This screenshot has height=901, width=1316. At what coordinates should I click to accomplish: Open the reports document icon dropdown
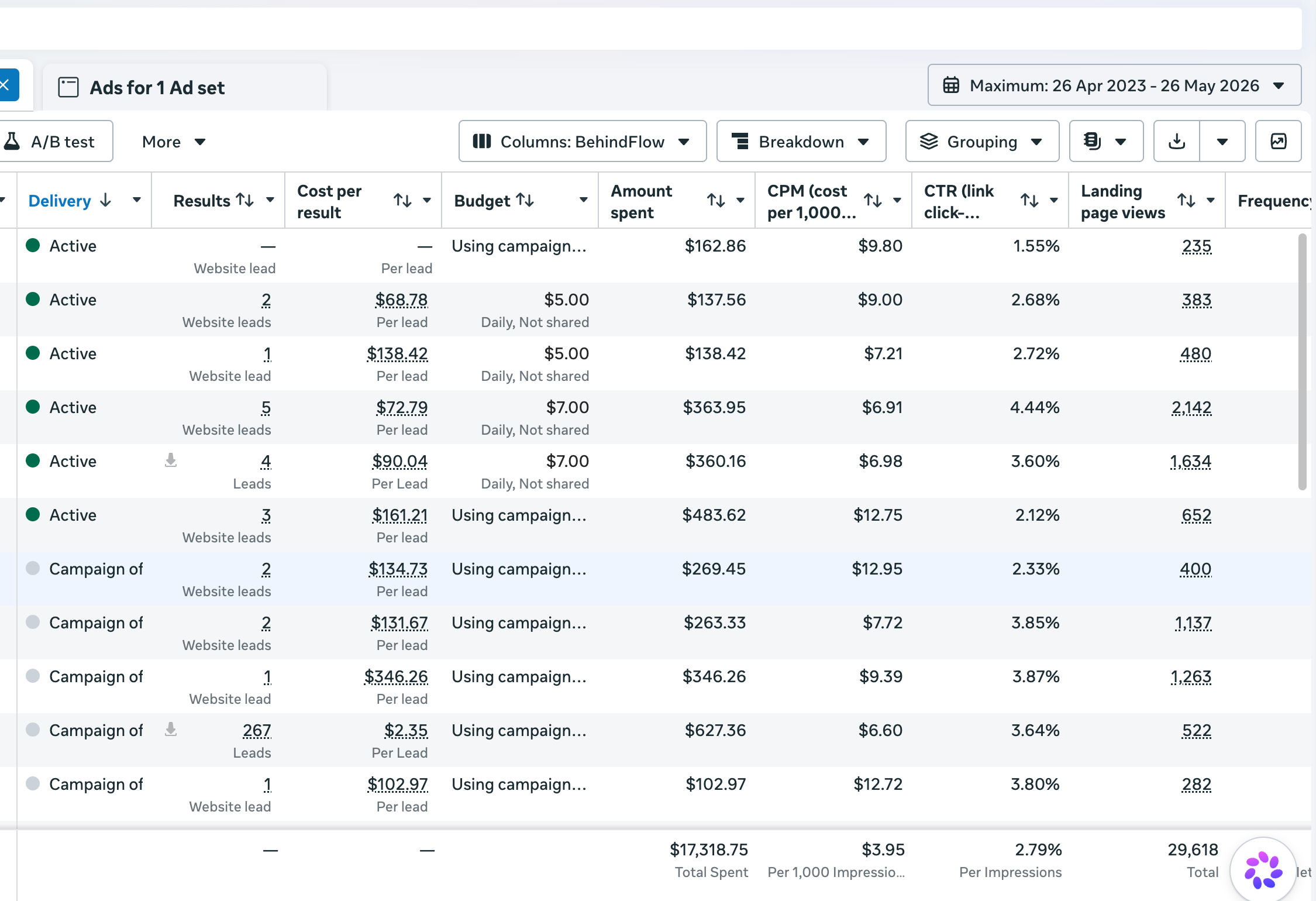click(x=1106, y=142)
